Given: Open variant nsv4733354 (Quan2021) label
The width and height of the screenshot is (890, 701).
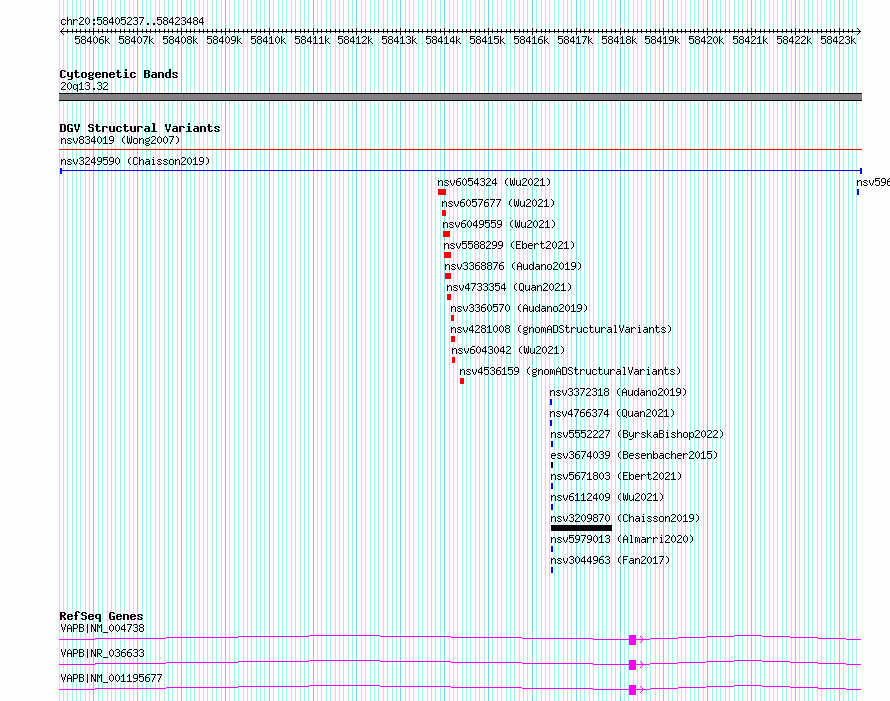Looking at the screenshot, I should (509, 287).
